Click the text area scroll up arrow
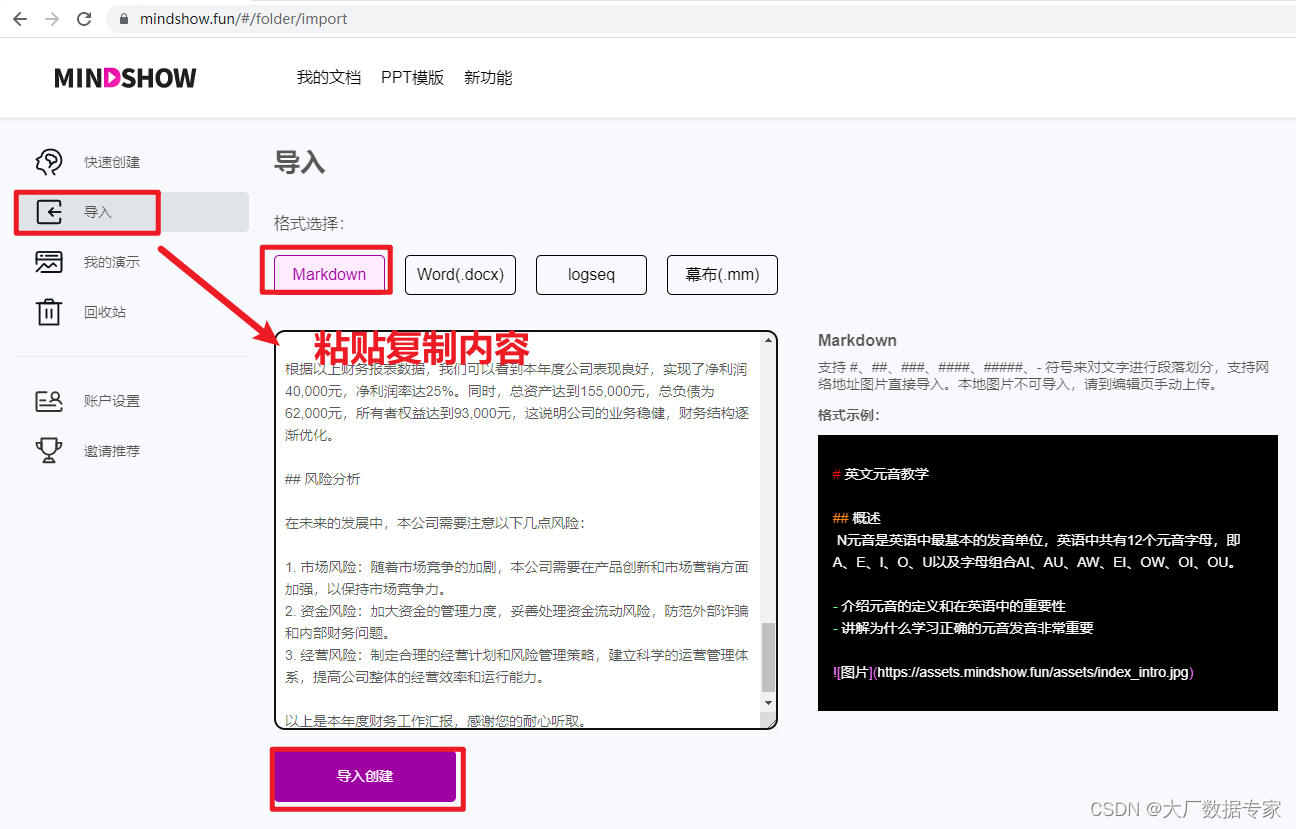1296x829 pixels. (x=768, y=342)
